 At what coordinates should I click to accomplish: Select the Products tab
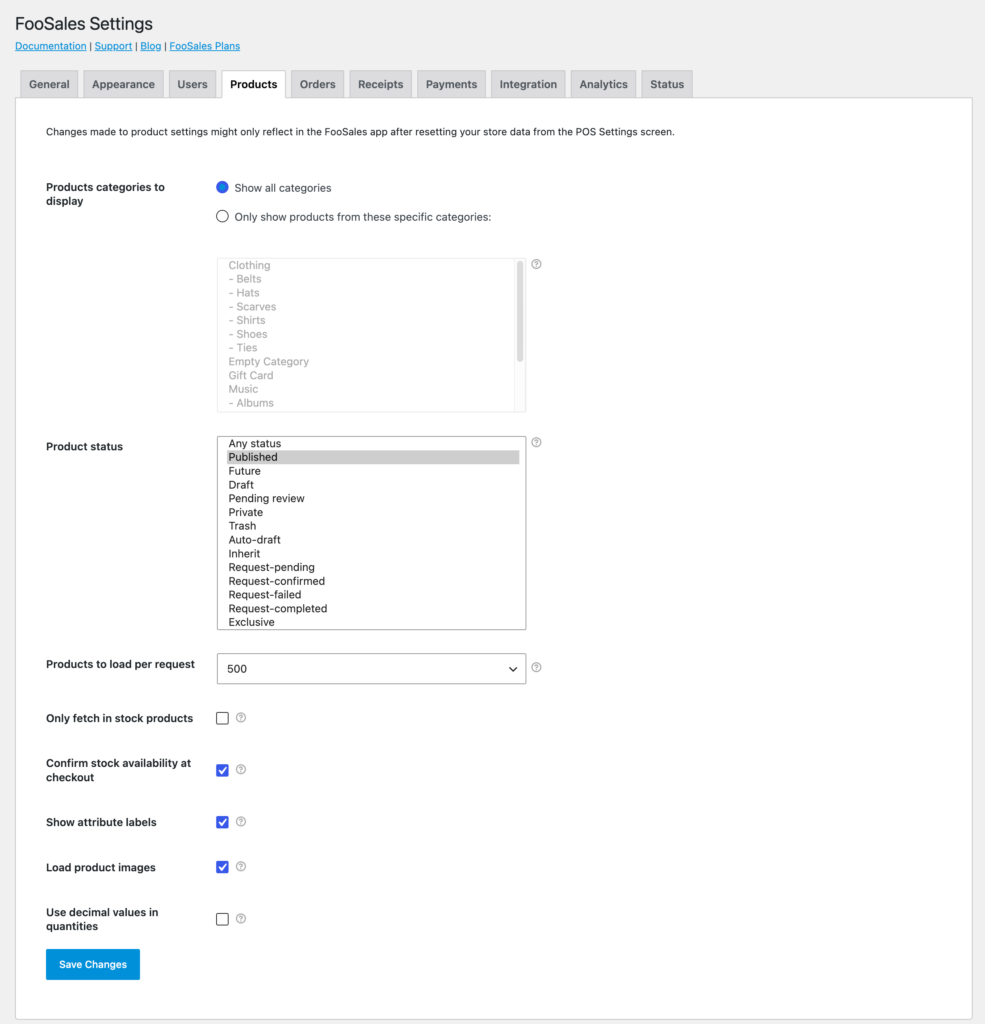tap(253, 84)
